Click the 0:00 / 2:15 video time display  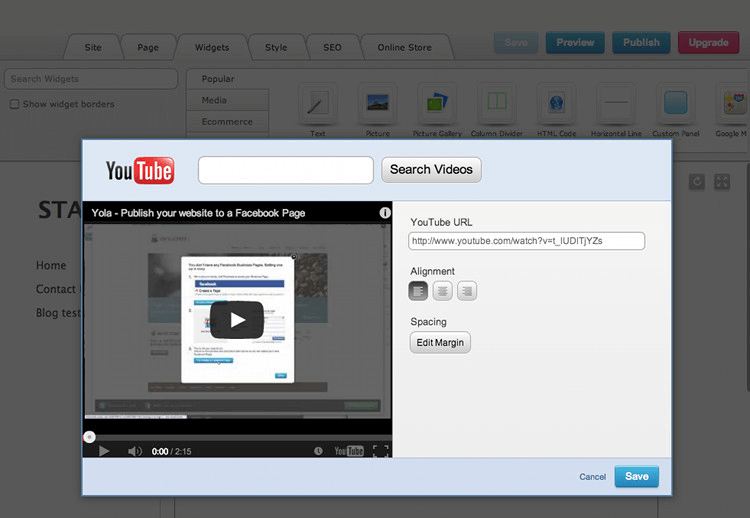[171, 451]
